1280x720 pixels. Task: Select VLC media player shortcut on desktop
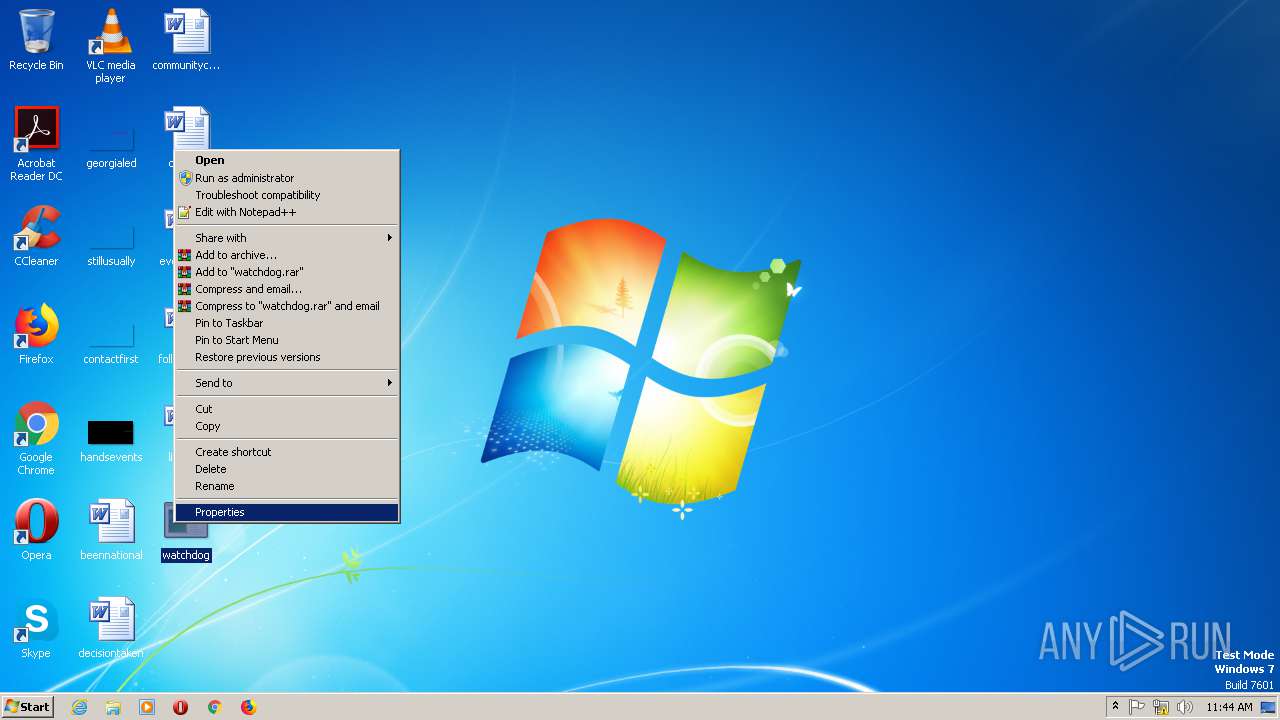pyautogui.click(x=110, y=45)
